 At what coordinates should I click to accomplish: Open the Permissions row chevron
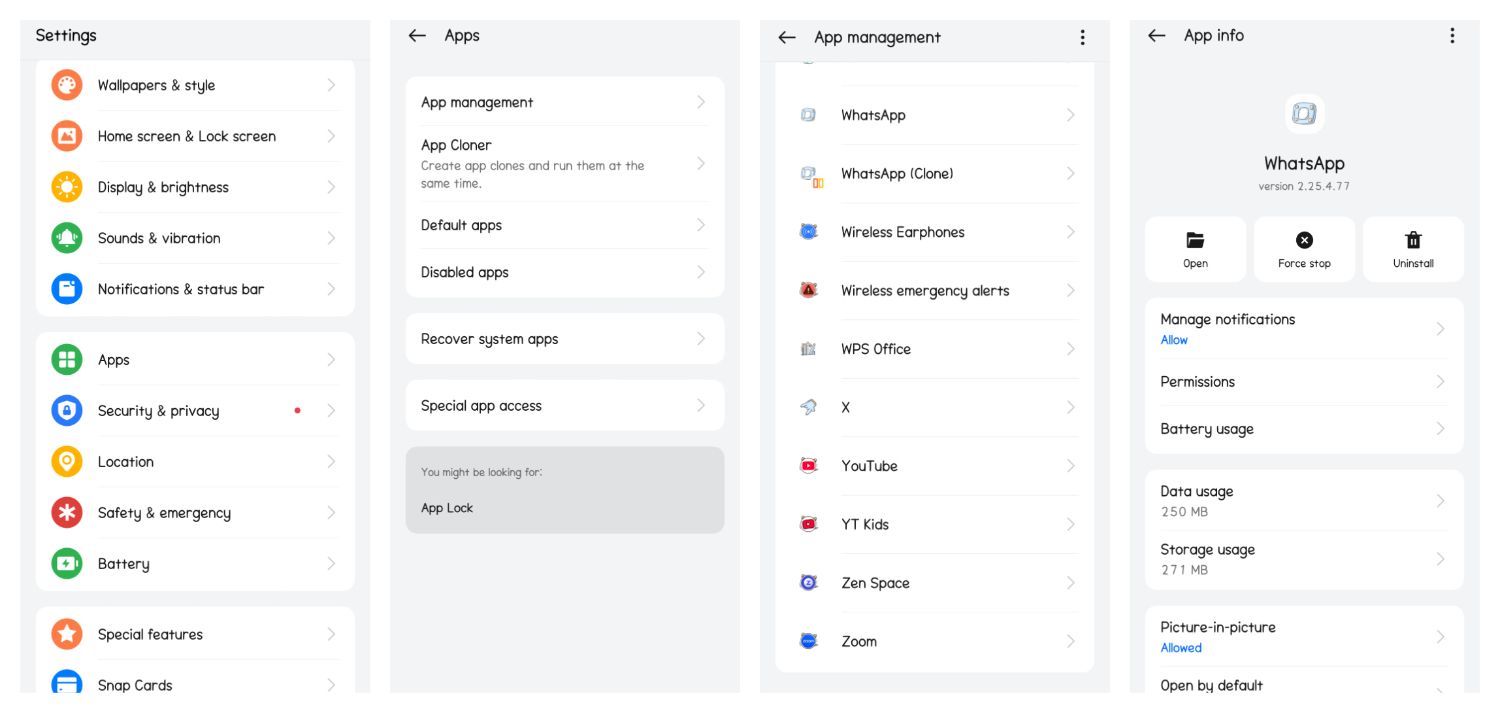[1440, 382]
